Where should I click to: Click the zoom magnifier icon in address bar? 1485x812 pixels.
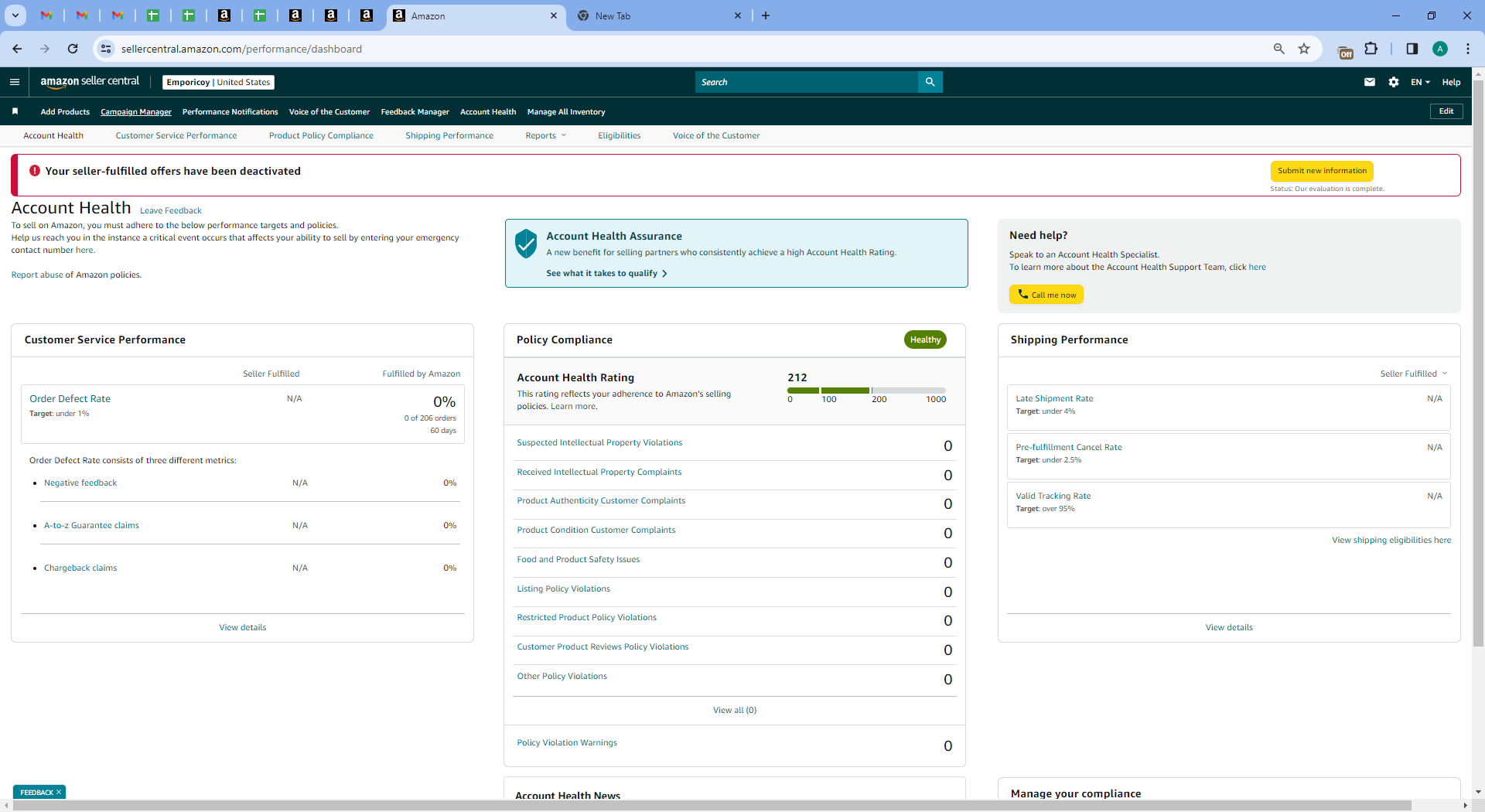[x=1279, y=49]
